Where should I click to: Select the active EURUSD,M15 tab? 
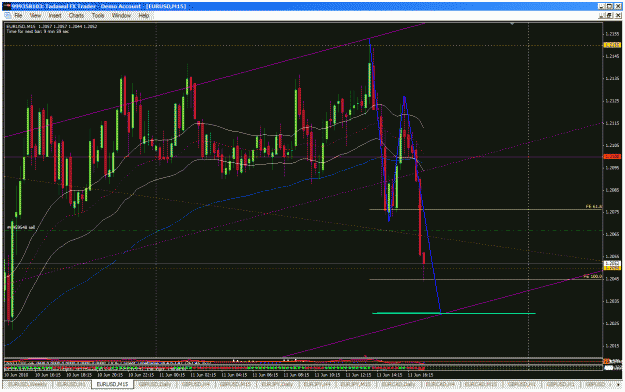click(x=112, y=384)
